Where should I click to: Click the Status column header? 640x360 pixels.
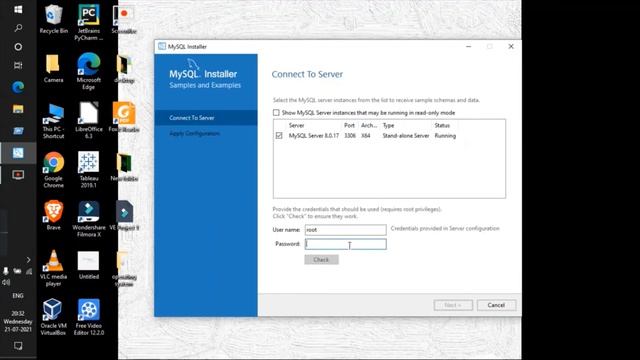(442, 125)
